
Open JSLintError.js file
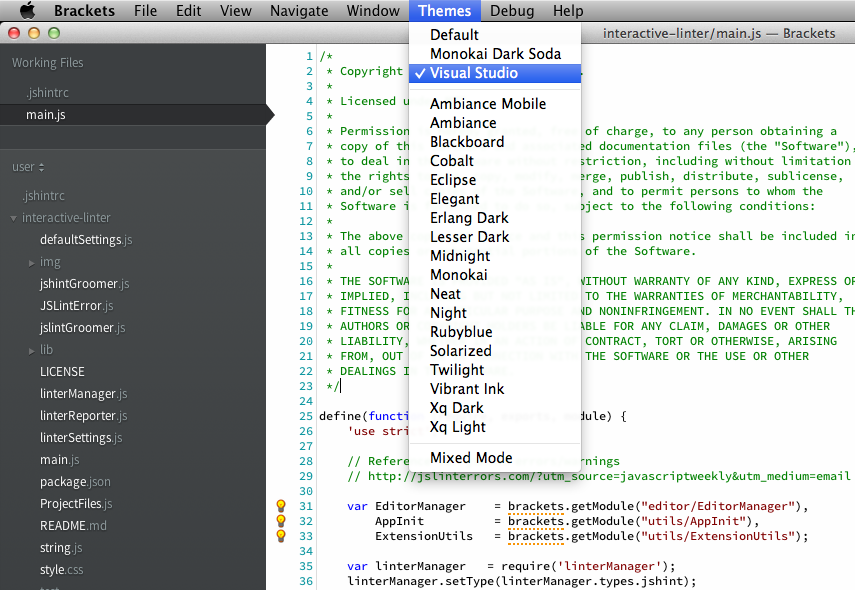pyautogui.click(x=77, y=305)
